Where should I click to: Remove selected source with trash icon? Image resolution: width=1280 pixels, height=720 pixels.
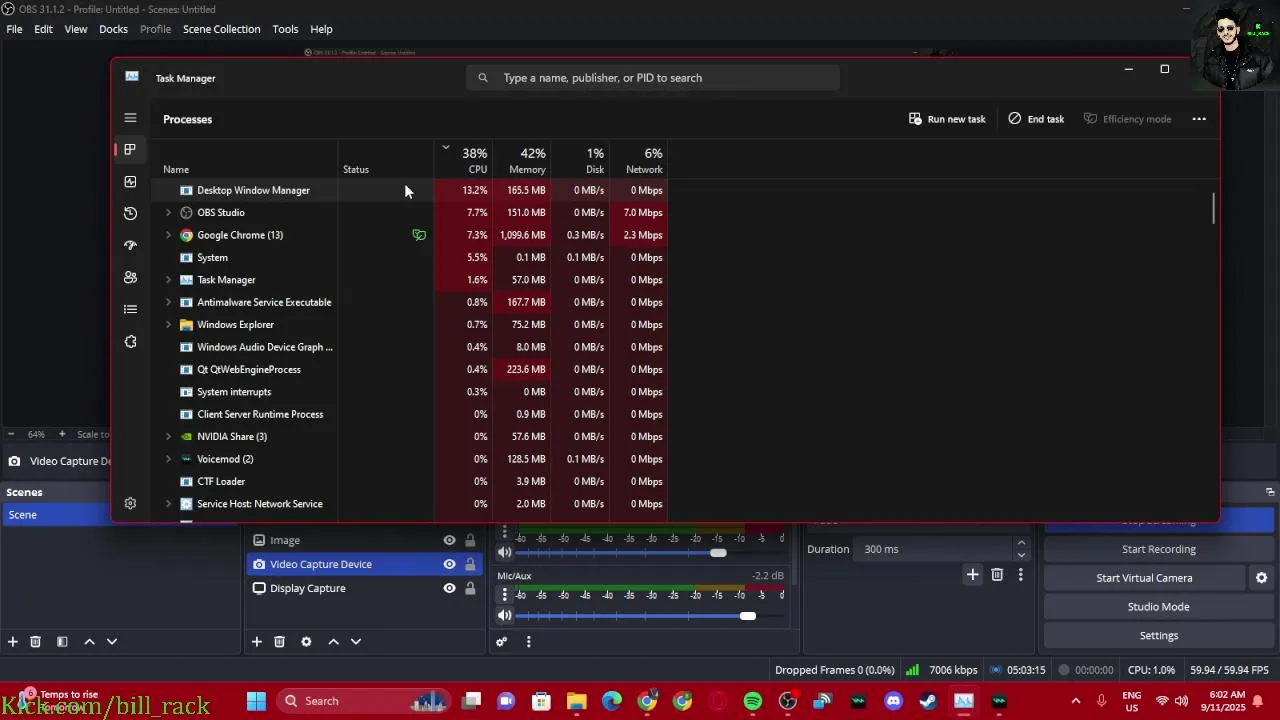[x=279, y=642]
